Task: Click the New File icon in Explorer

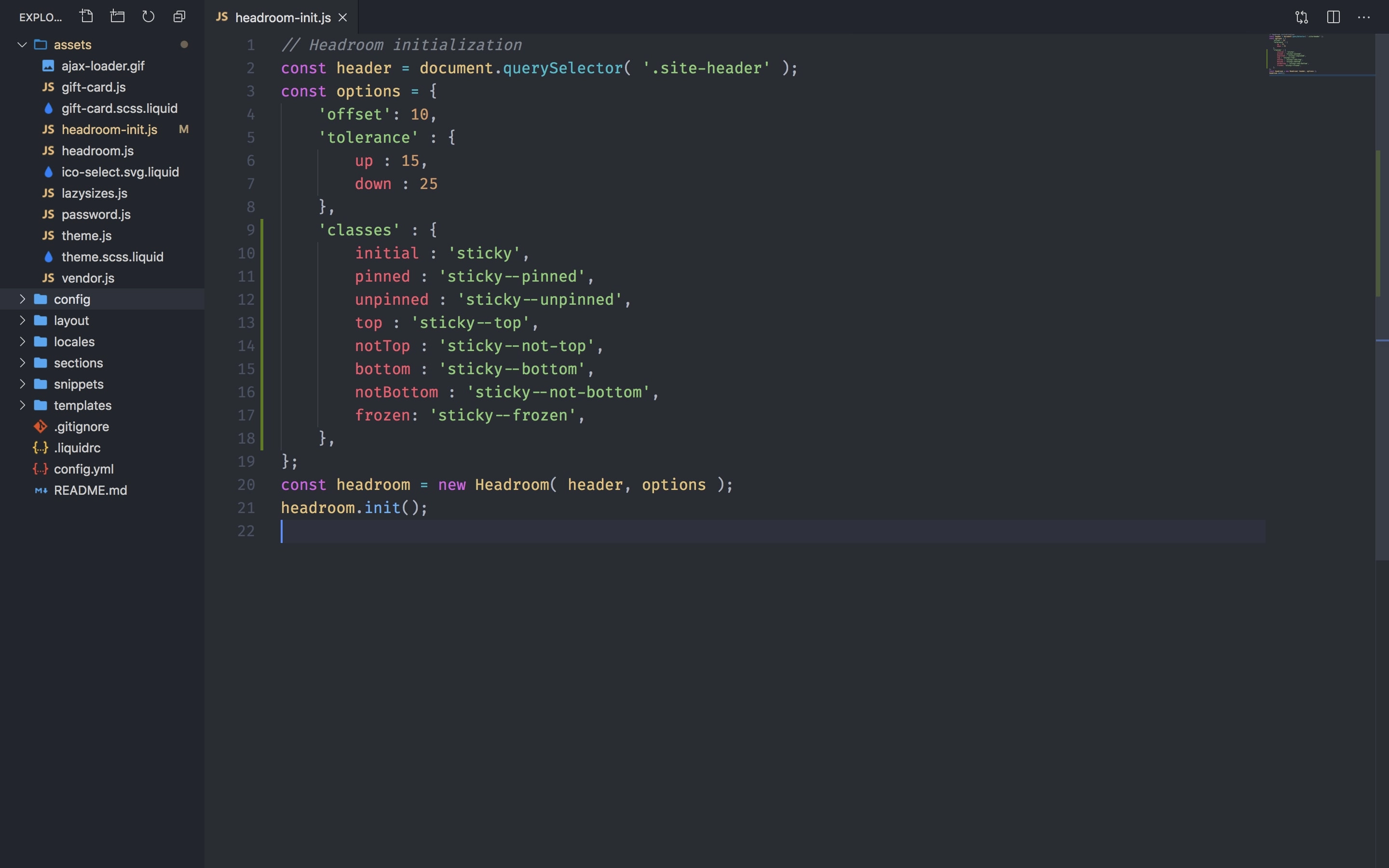Action: click(x=87, y=17)
